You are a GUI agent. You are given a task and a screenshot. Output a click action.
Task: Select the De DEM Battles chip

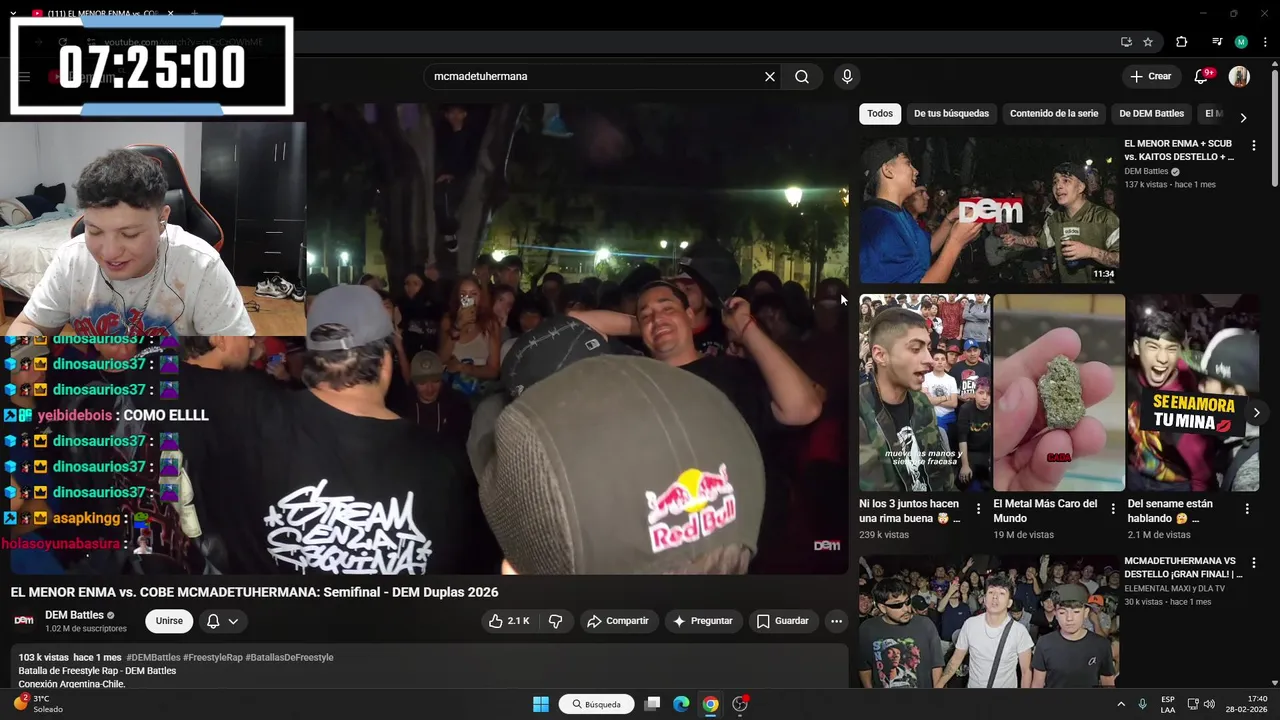pyautogui.click(x=1151, y=114)
